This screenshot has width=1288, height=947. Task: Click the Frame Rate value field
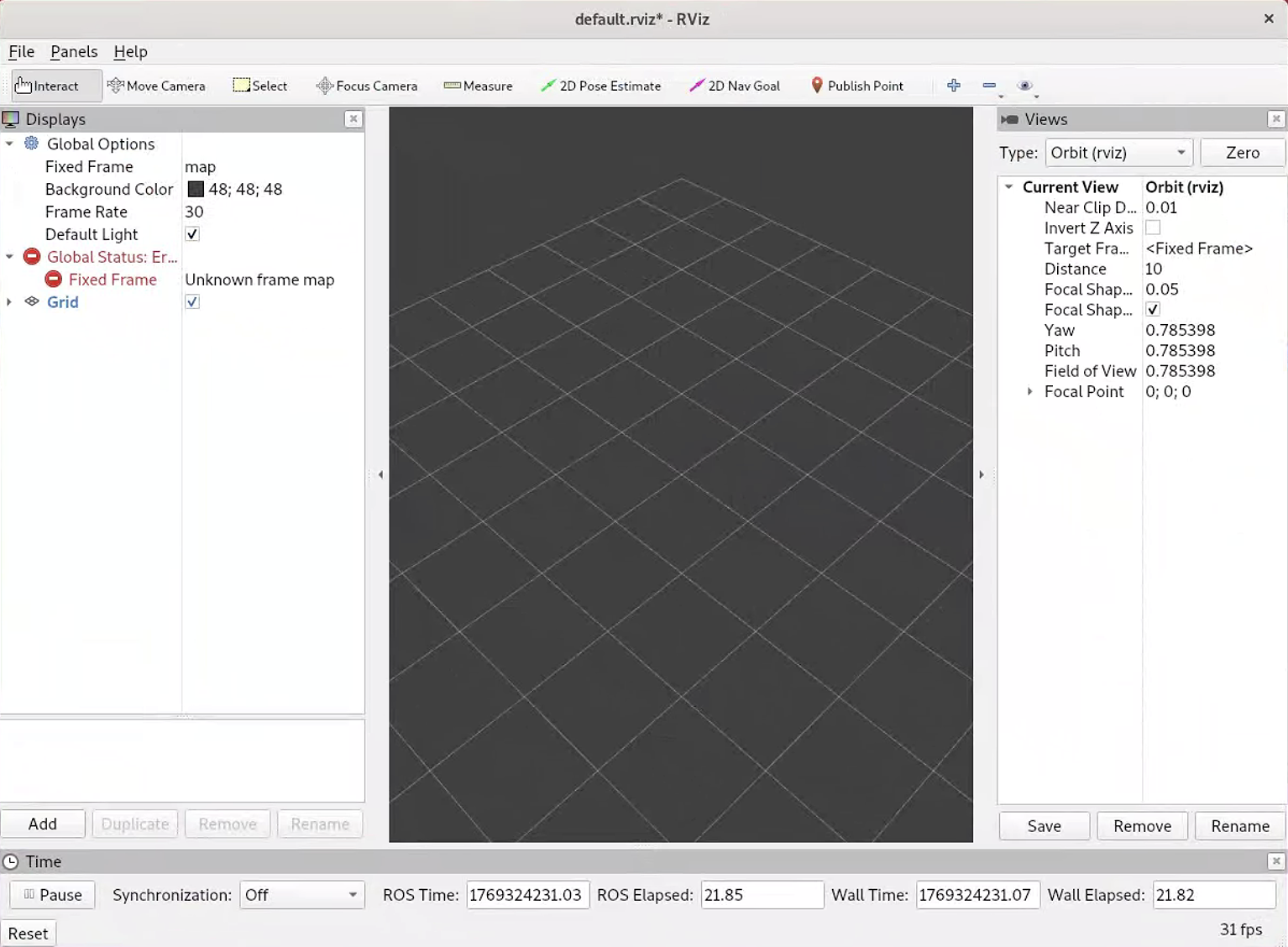pos(269,212)
